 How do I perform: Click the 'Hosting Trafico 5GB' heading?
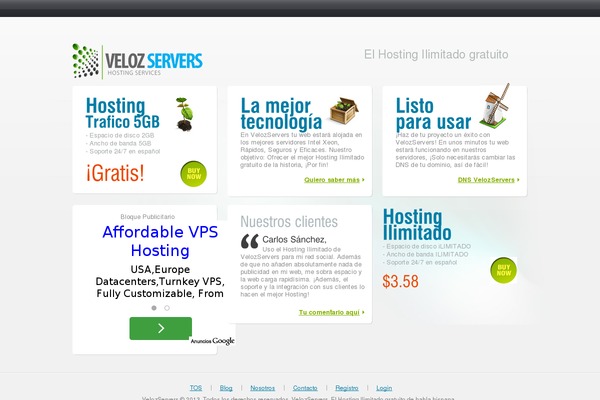click(122, 113)
